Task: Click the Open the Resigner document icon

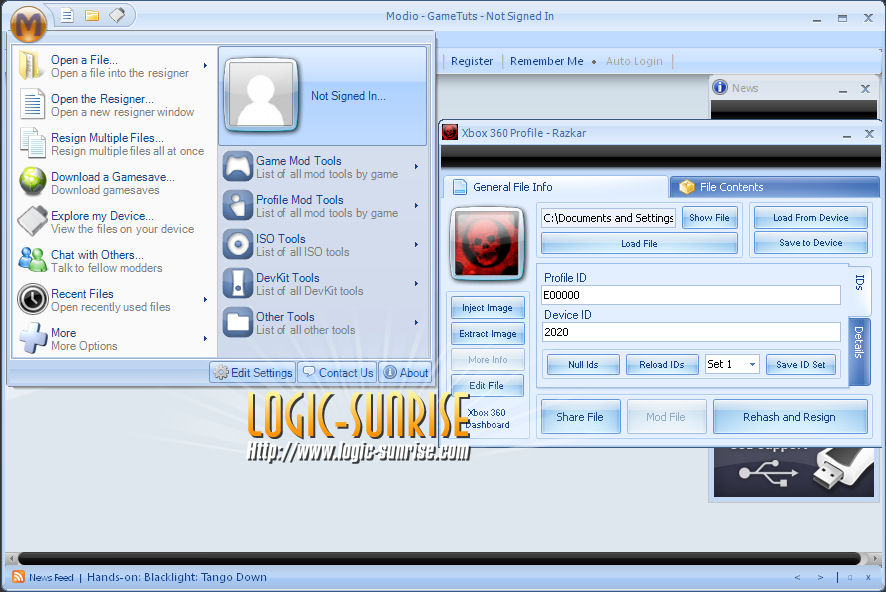Action: (x=32, y=105)
